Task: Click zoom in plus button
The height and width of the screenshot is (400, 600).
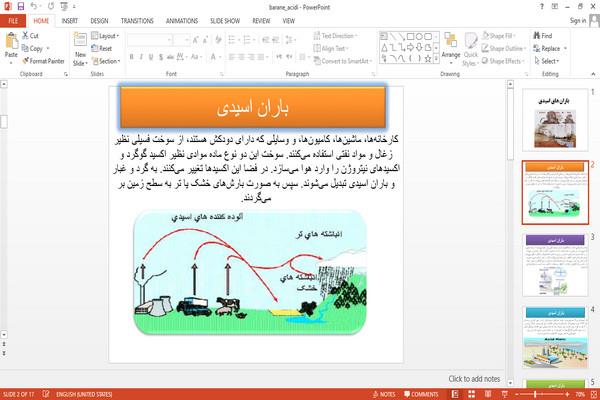Action: pyautogui.click(x=567, y=394)
